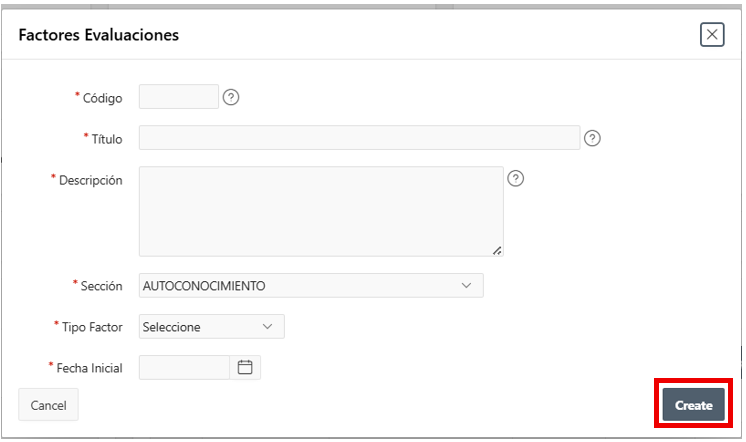Focus the Código input field
Image resolution: width=746 pixels, height=442 pixels.
178,97
